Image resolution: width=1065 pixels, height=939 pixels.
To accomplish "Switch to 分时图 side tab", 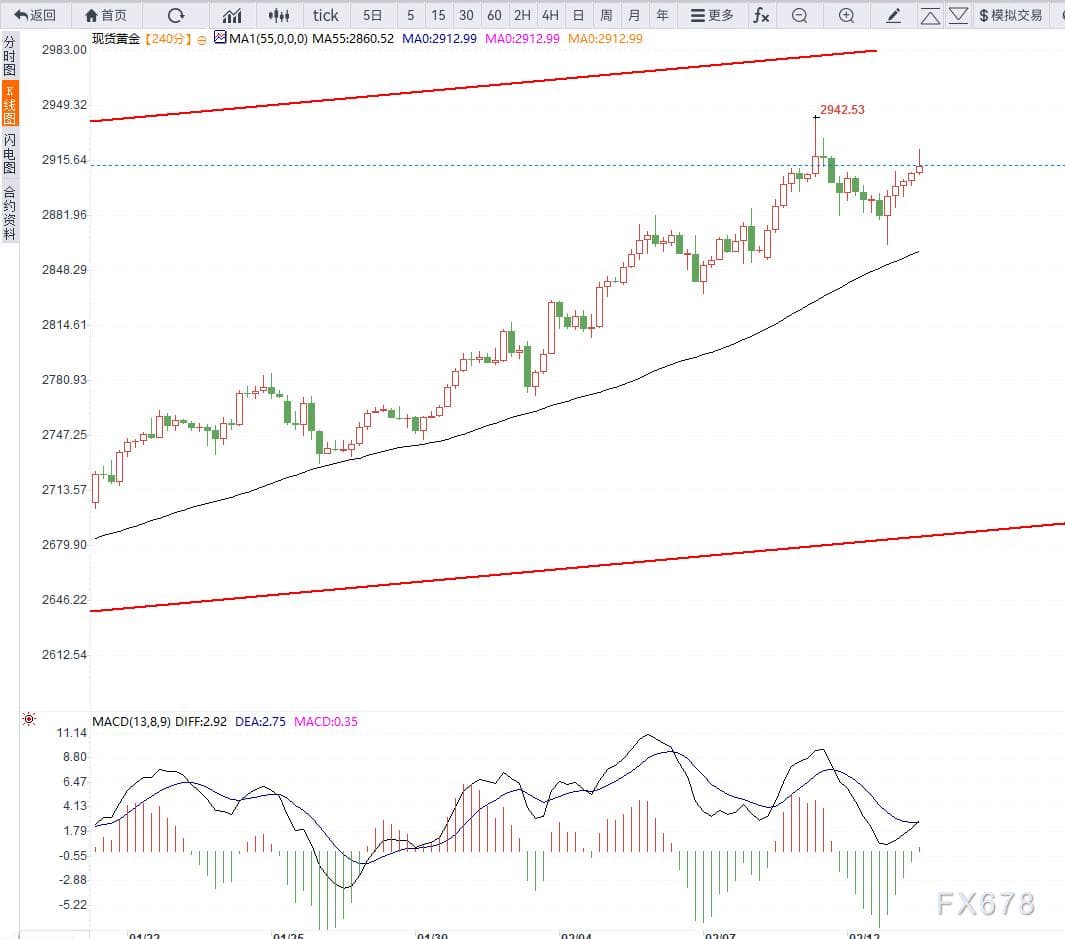I will (10, 56).
